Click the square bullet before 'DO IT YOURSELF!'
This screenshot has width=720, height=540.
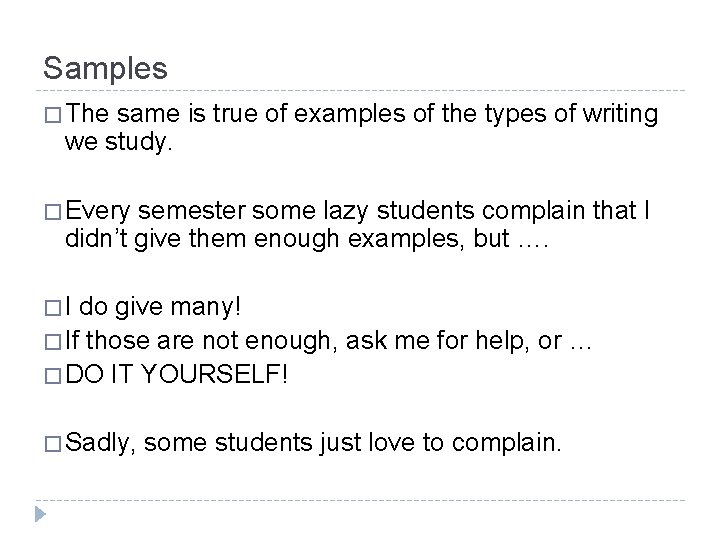53,376
